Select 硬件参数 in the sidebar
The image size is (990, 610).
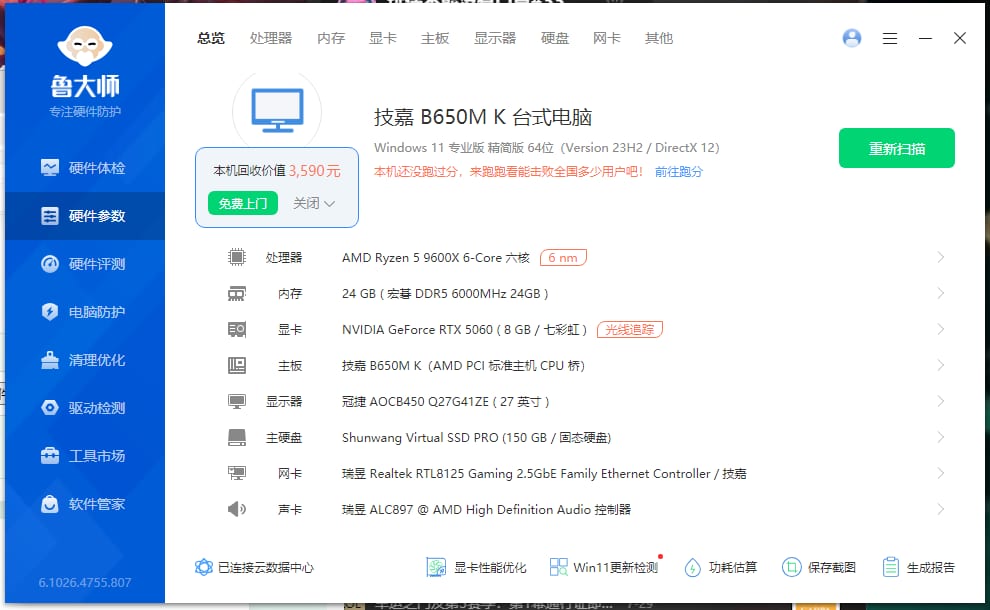coord(84,216)
